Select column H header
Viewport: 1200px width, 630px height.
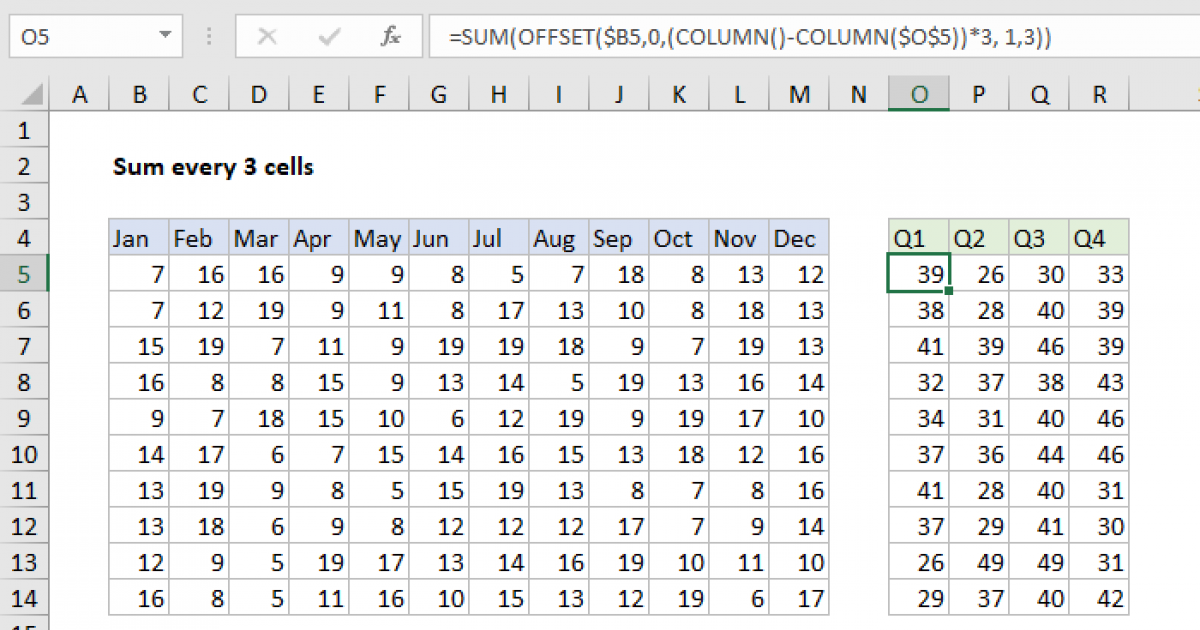(499, 95)
